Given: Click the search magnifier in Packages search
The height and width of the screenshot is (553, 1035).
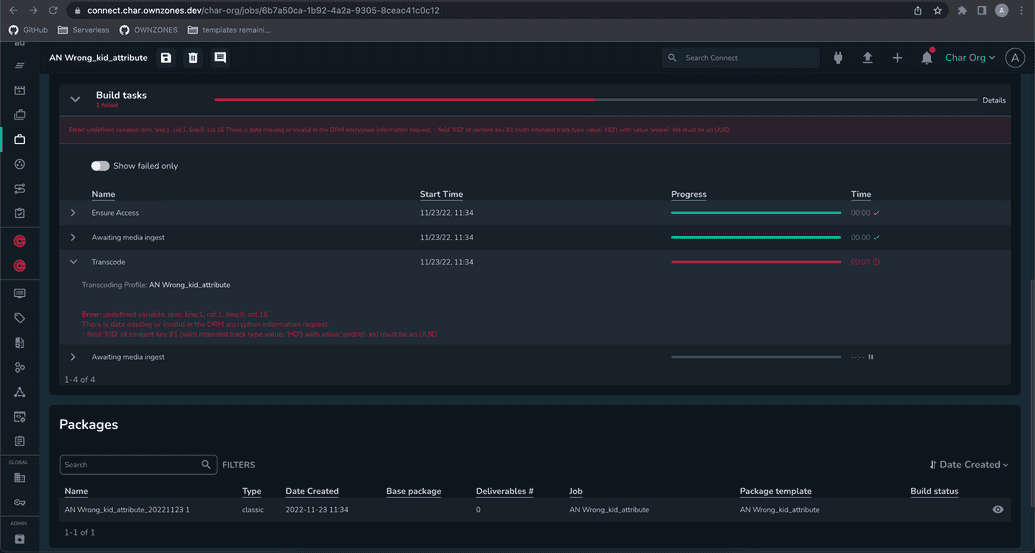Looking at the screenshot, I should pos(206,465).
